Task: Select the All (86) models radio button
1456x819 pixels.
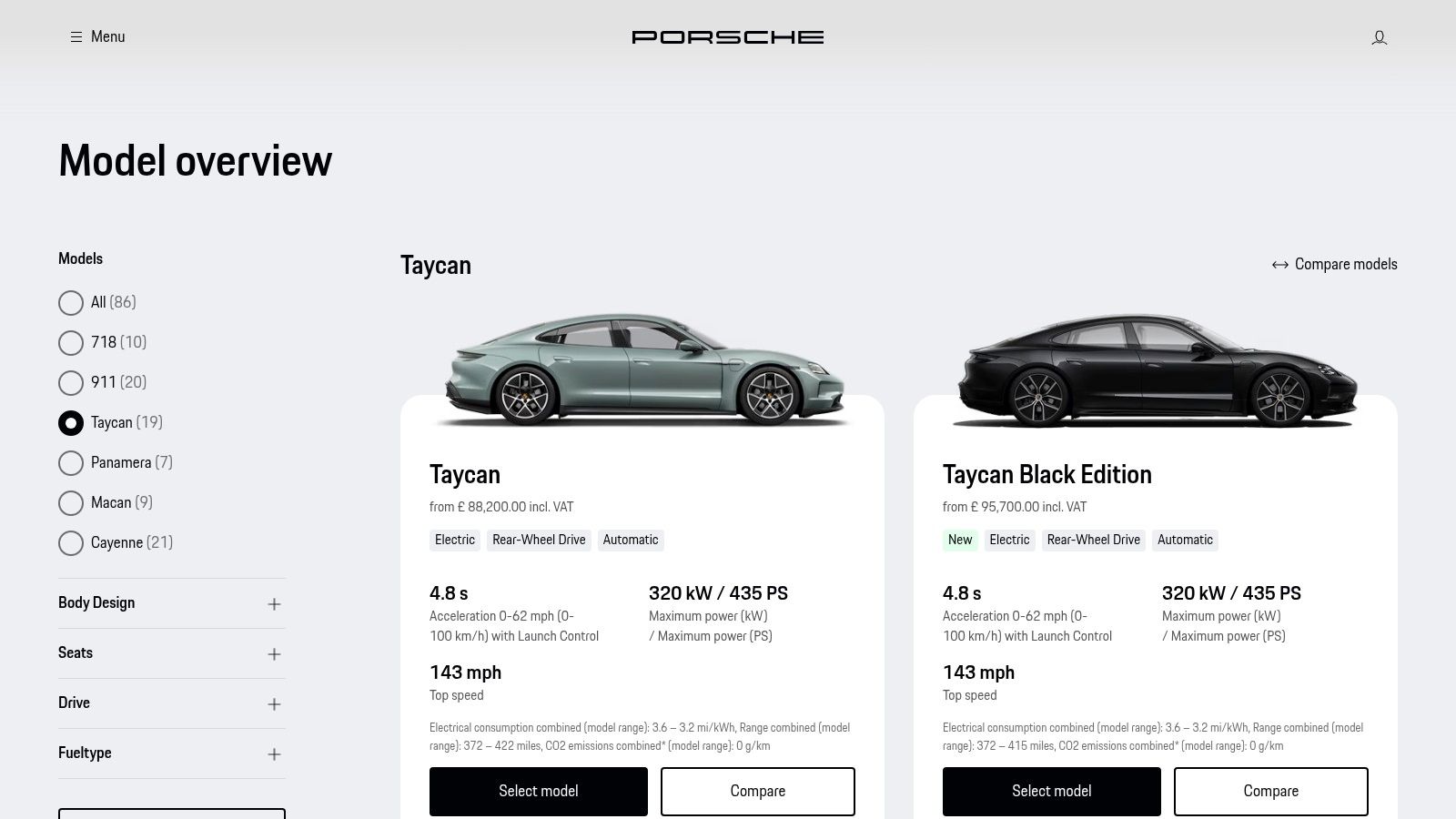Action: [x=71, y=303]
